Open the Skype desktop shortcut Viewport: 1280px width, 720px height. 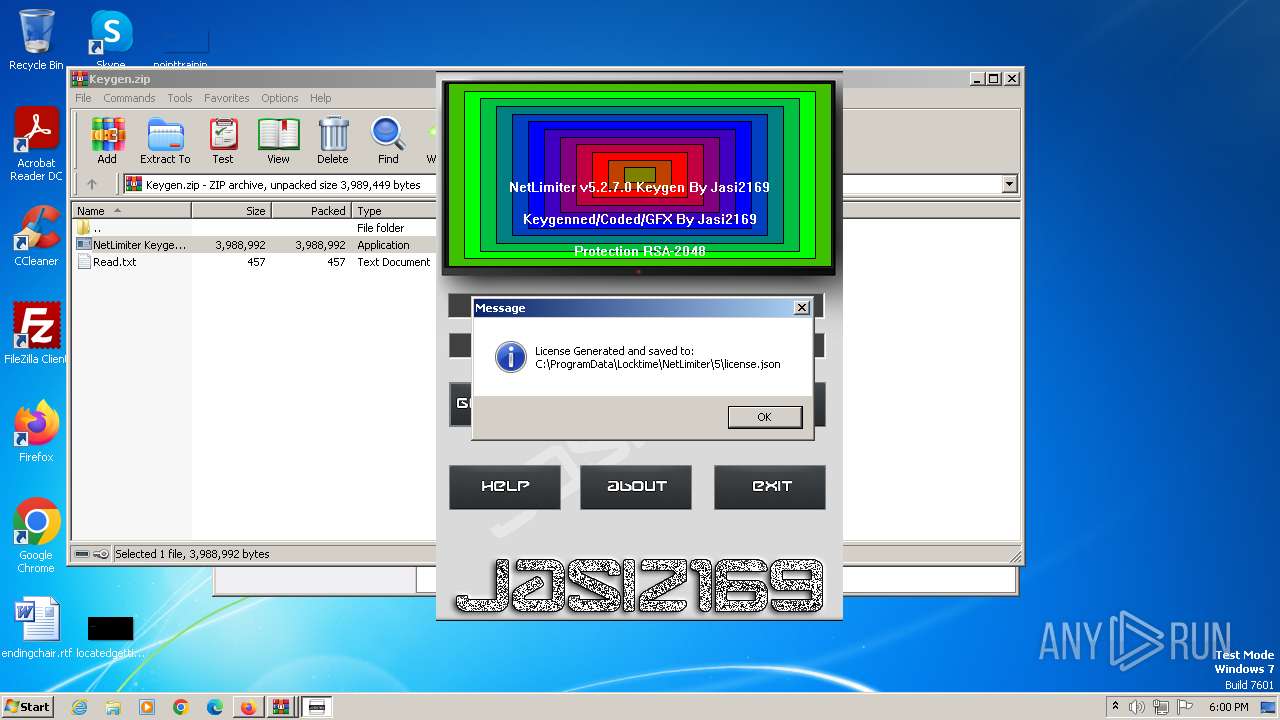pos(111,39)
